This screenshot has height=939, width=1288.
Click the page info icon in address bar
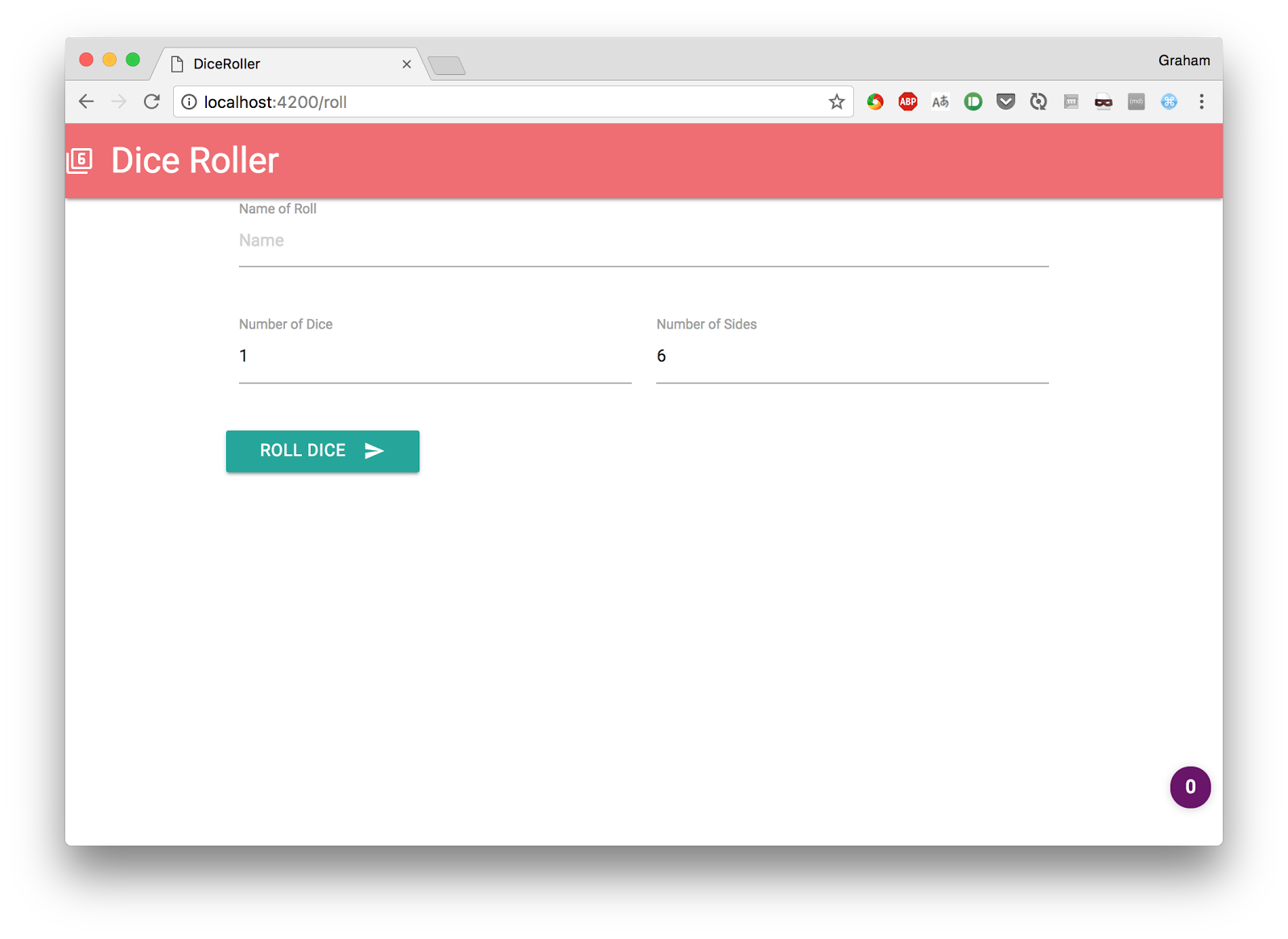188,101
